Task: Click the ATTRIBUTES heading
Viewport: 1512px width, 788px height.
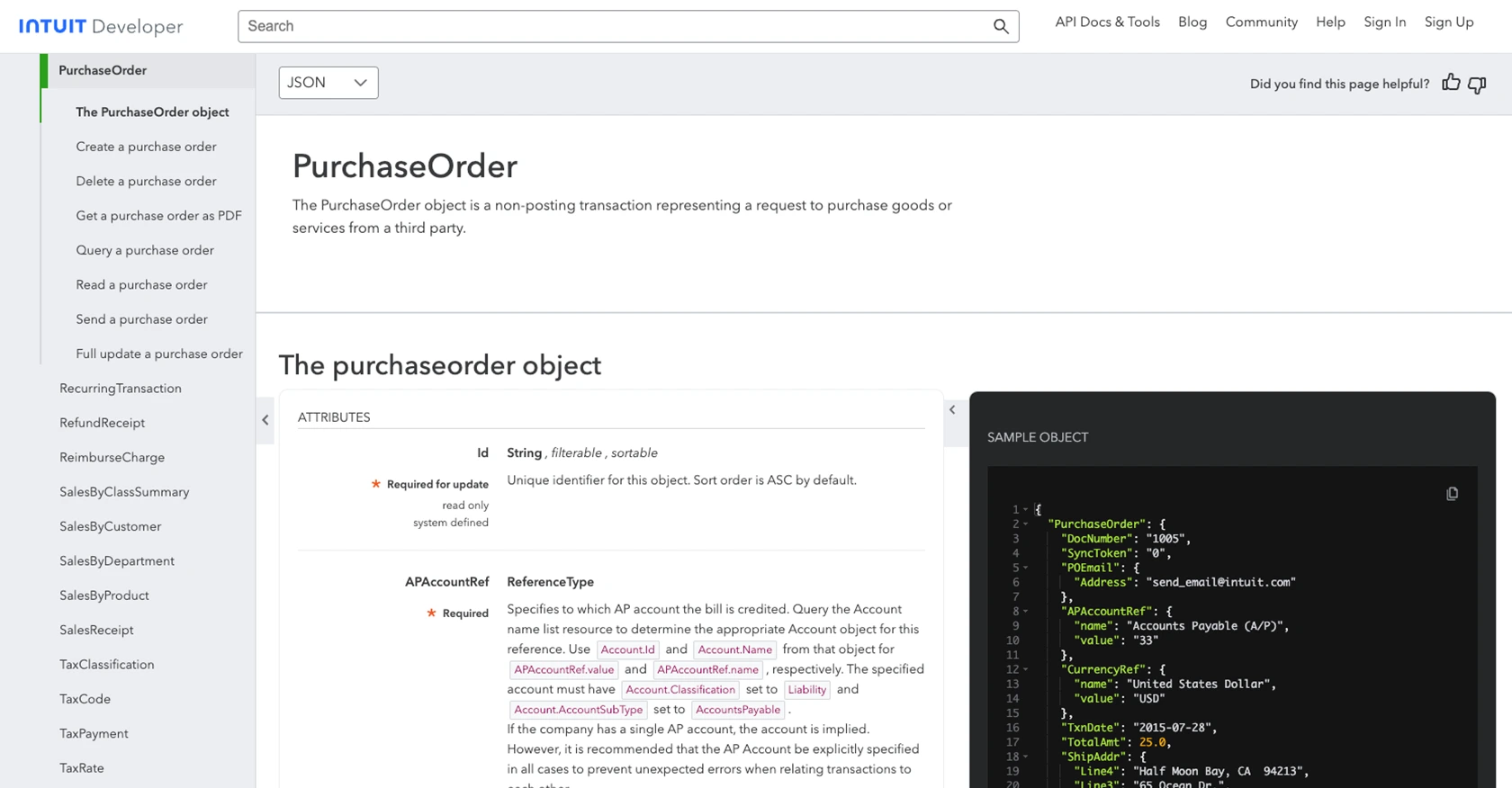Action: (x=334, y=417)
